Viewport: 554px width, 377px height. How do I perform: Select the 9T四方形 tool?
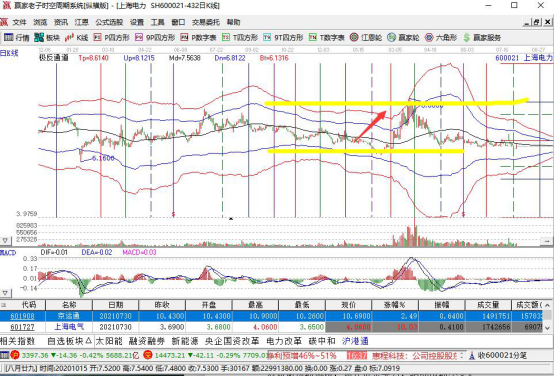coord(283,37)
